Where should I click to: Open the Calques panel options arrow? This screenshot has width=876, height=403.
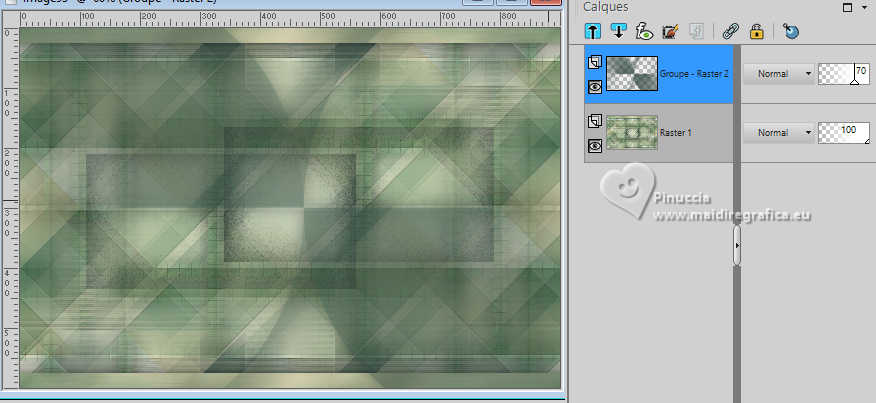865,7
